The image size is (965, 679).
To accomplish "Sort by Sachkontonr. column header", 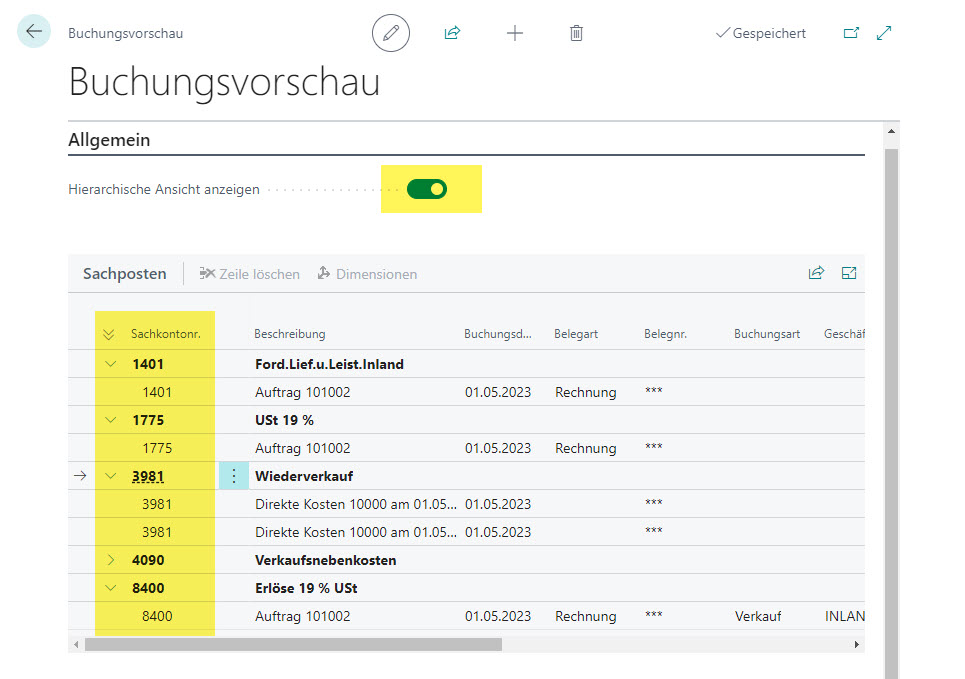I will (x=166, y=334).
